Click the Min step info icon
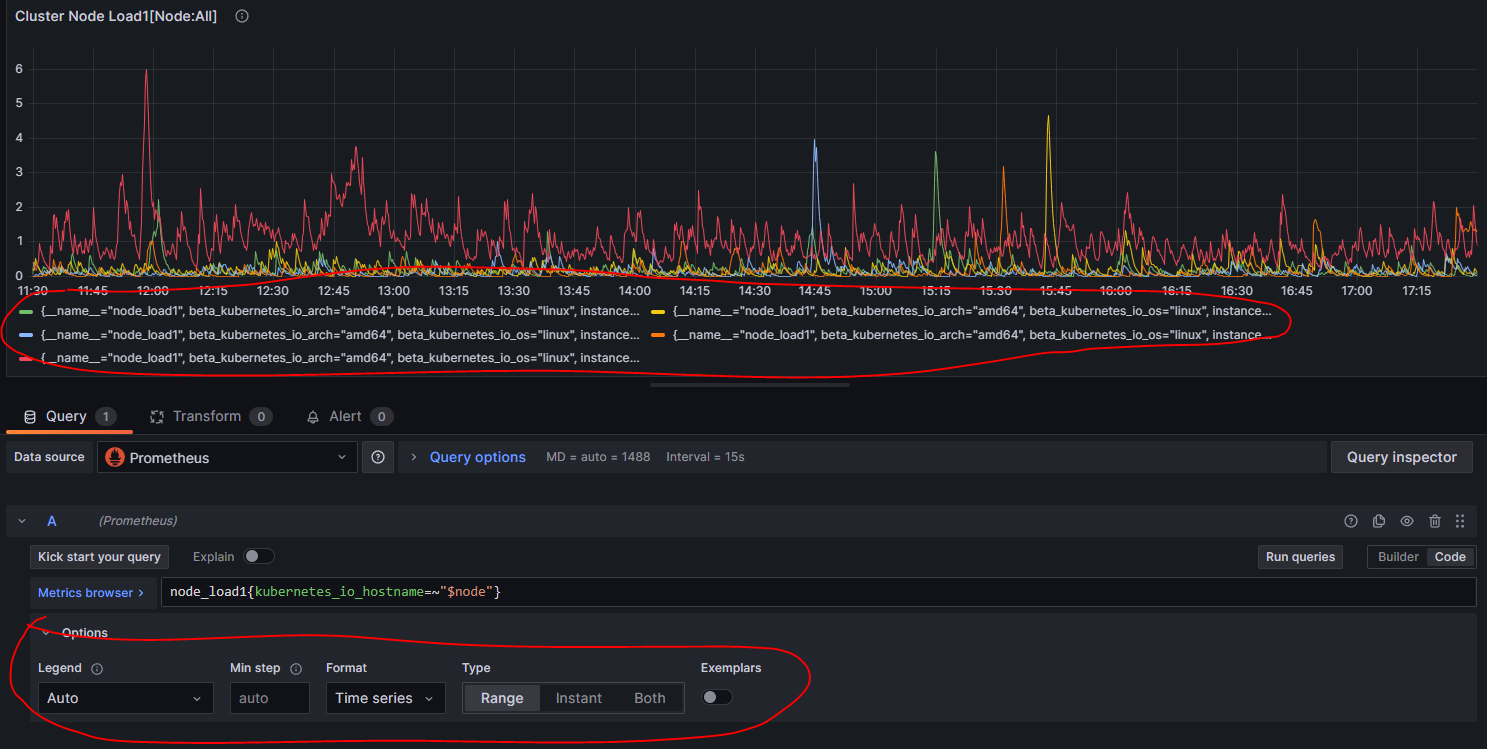 (x=296, y=669)
